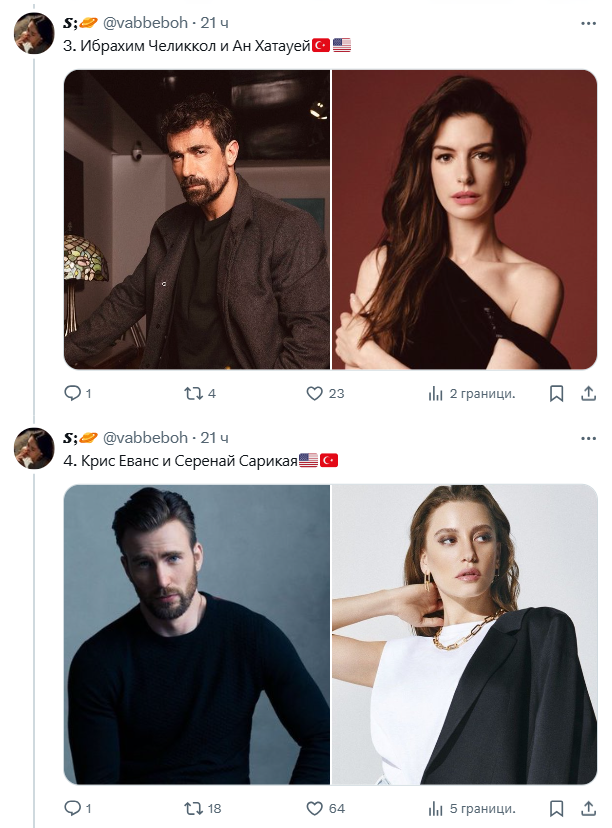612x828 pixels.
Task: Like the tweet with 23 likes
Action: [315, 393]
